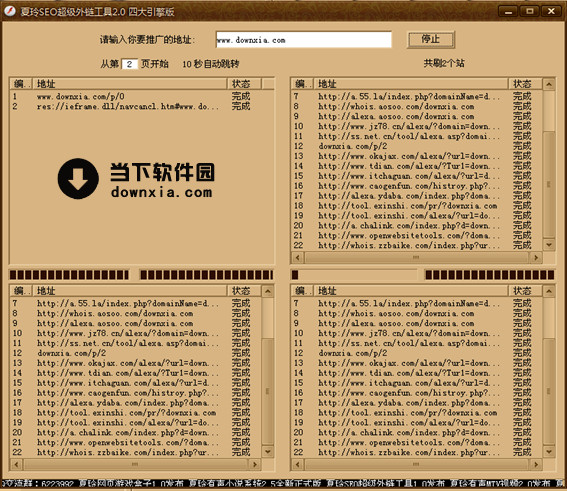Select row www.downxia.com/p/0 in top-left list
Viewport: 567px width, 491px height.
(x=135, y=97)
